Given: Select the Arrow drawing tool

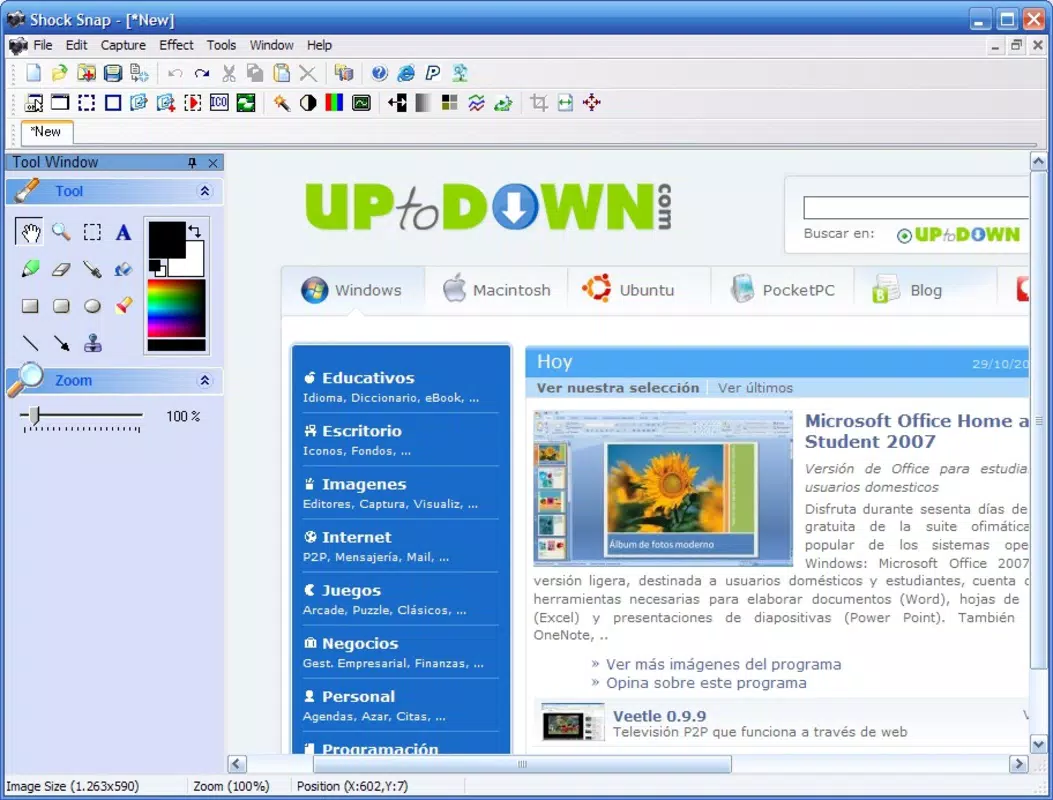Looking at the screenshot, I should point(61,343).
